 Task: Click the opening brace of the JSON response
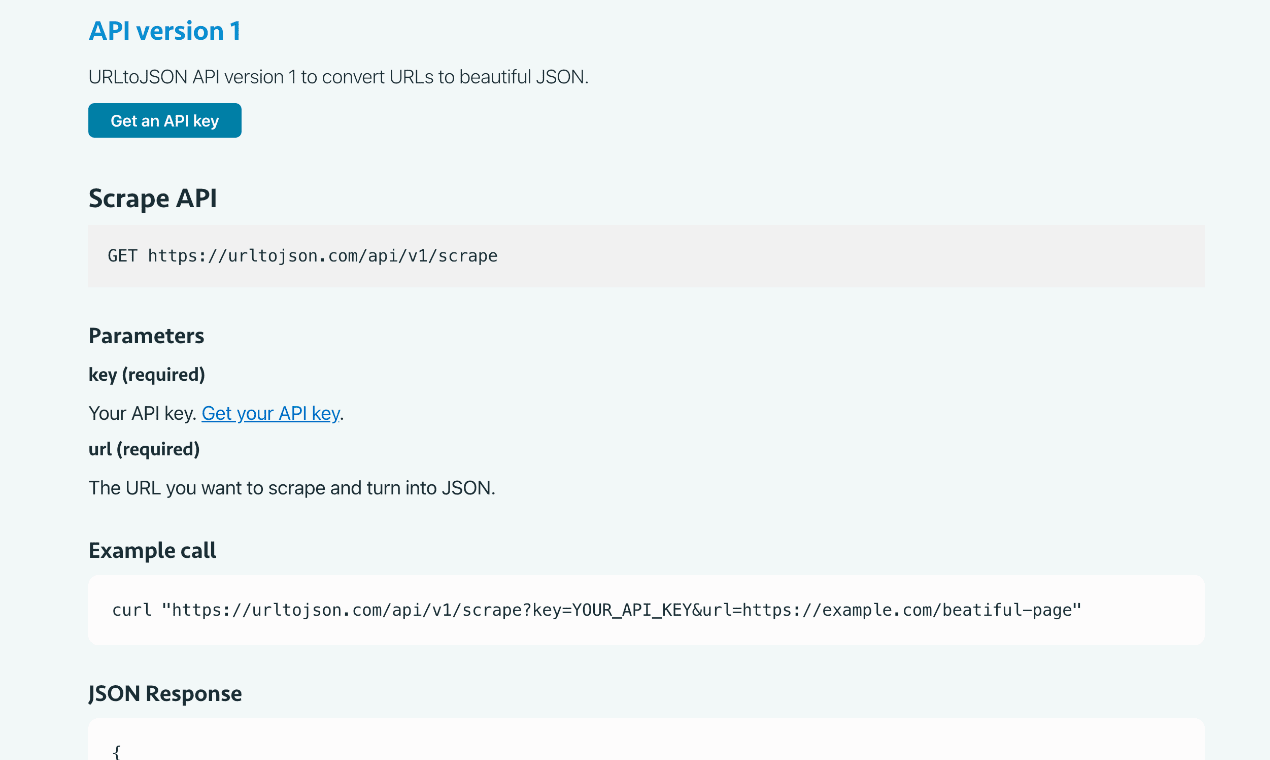[115, 750]
